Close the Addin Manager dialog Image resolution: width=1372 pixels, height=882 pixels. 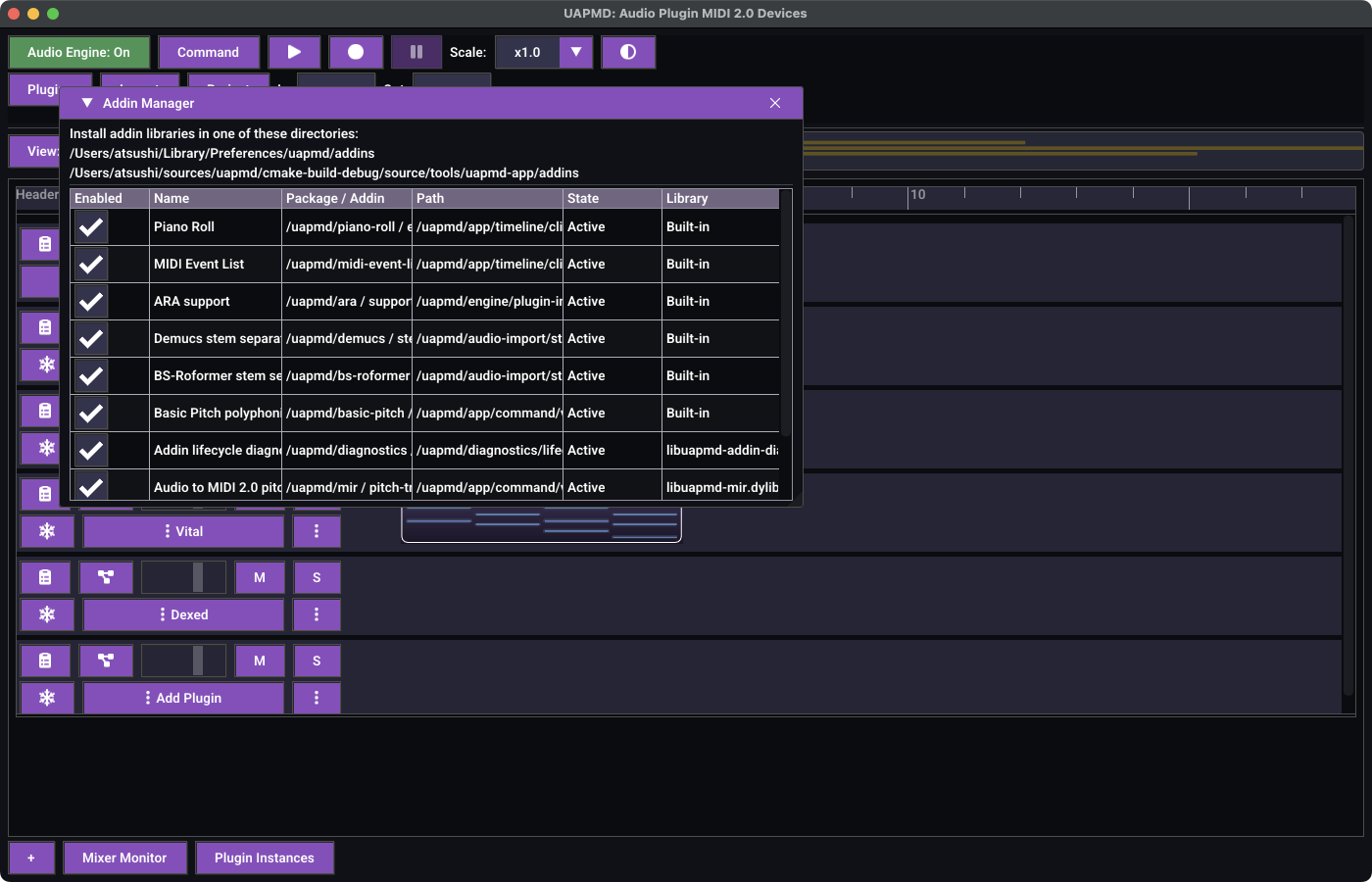tap(775, 103)
